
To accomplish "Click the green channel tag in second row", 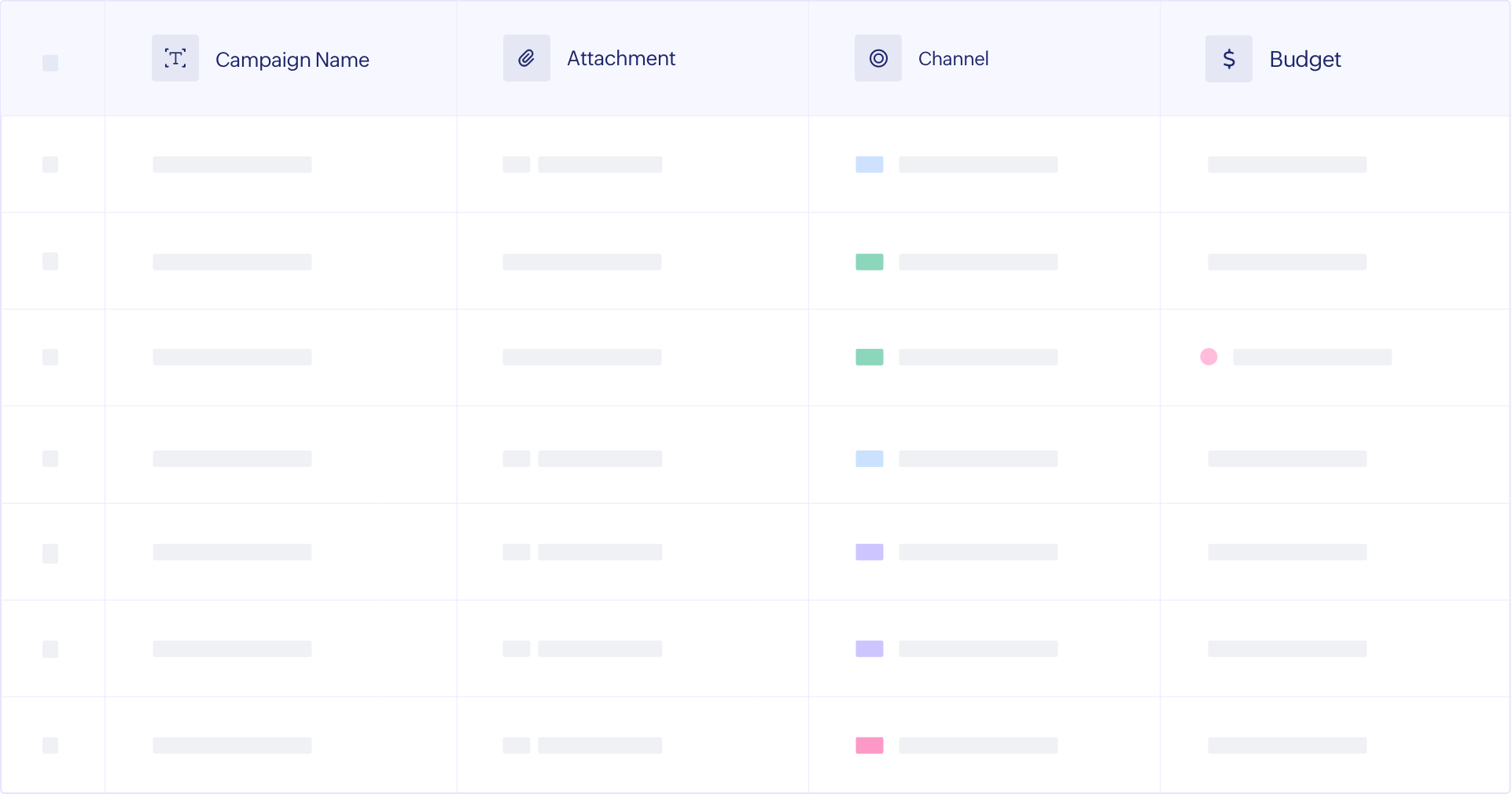I will [869, 262].
